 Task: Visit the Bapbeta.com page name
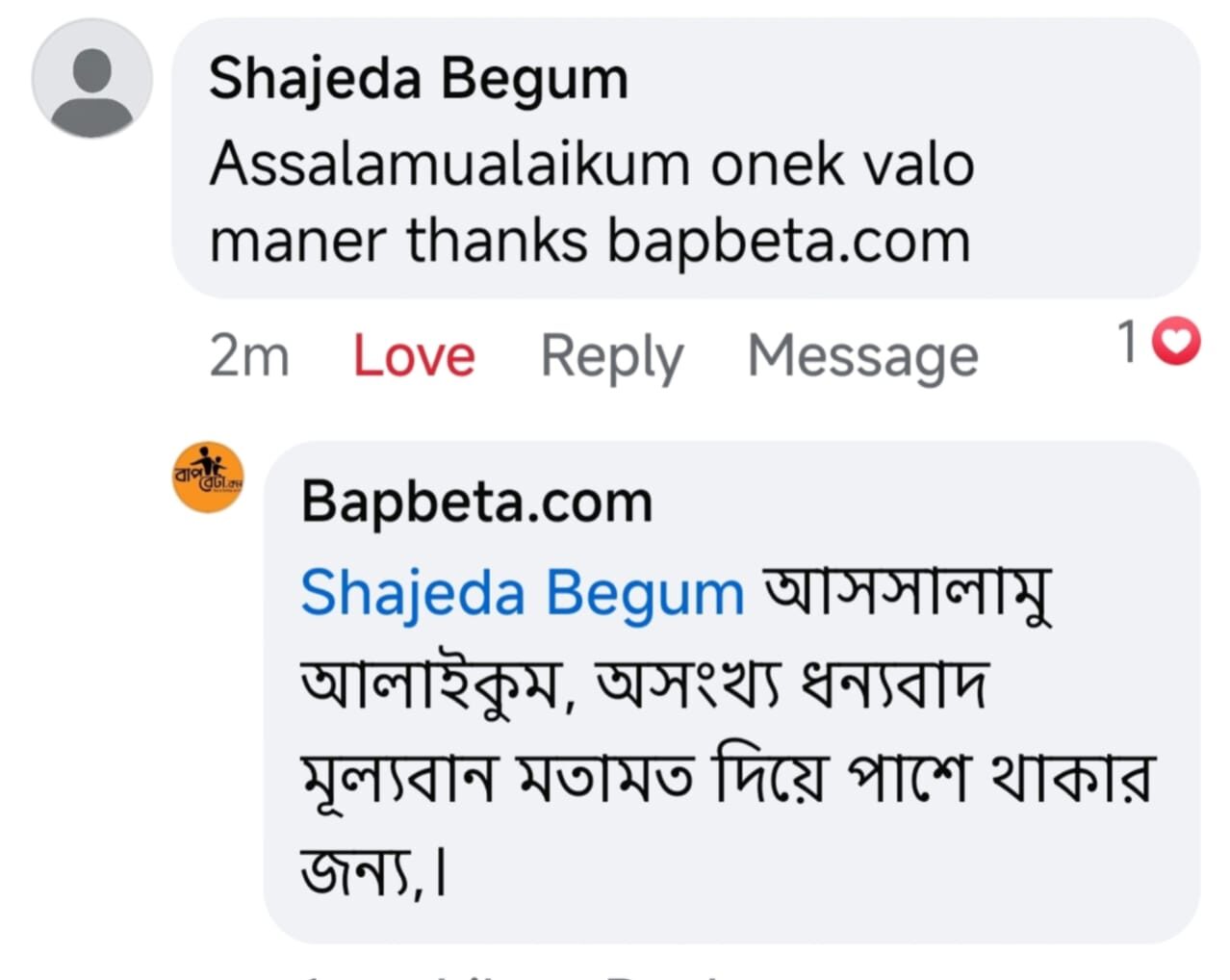point(476,502)
